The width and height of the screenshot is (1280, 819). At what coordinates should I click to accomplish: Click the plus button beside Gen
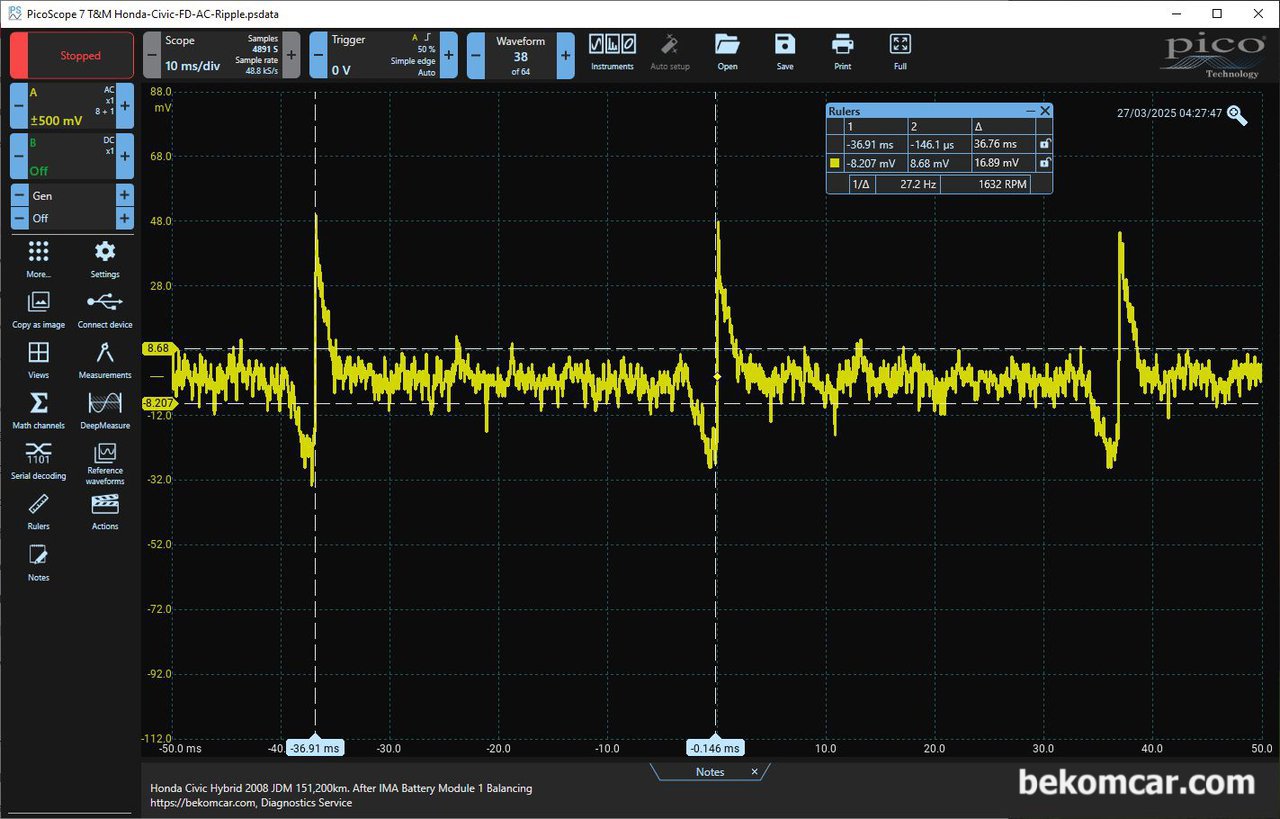(x=125, y=195)
